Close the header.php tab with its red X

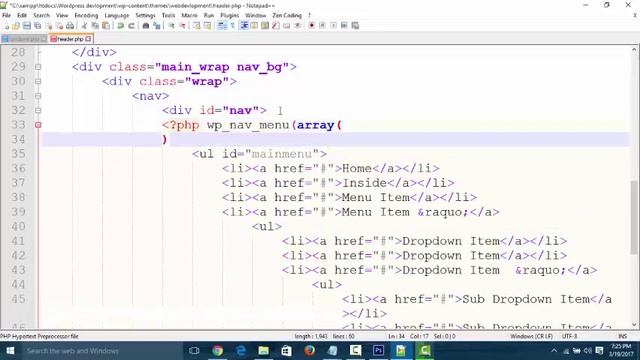[x=88, y=39]
